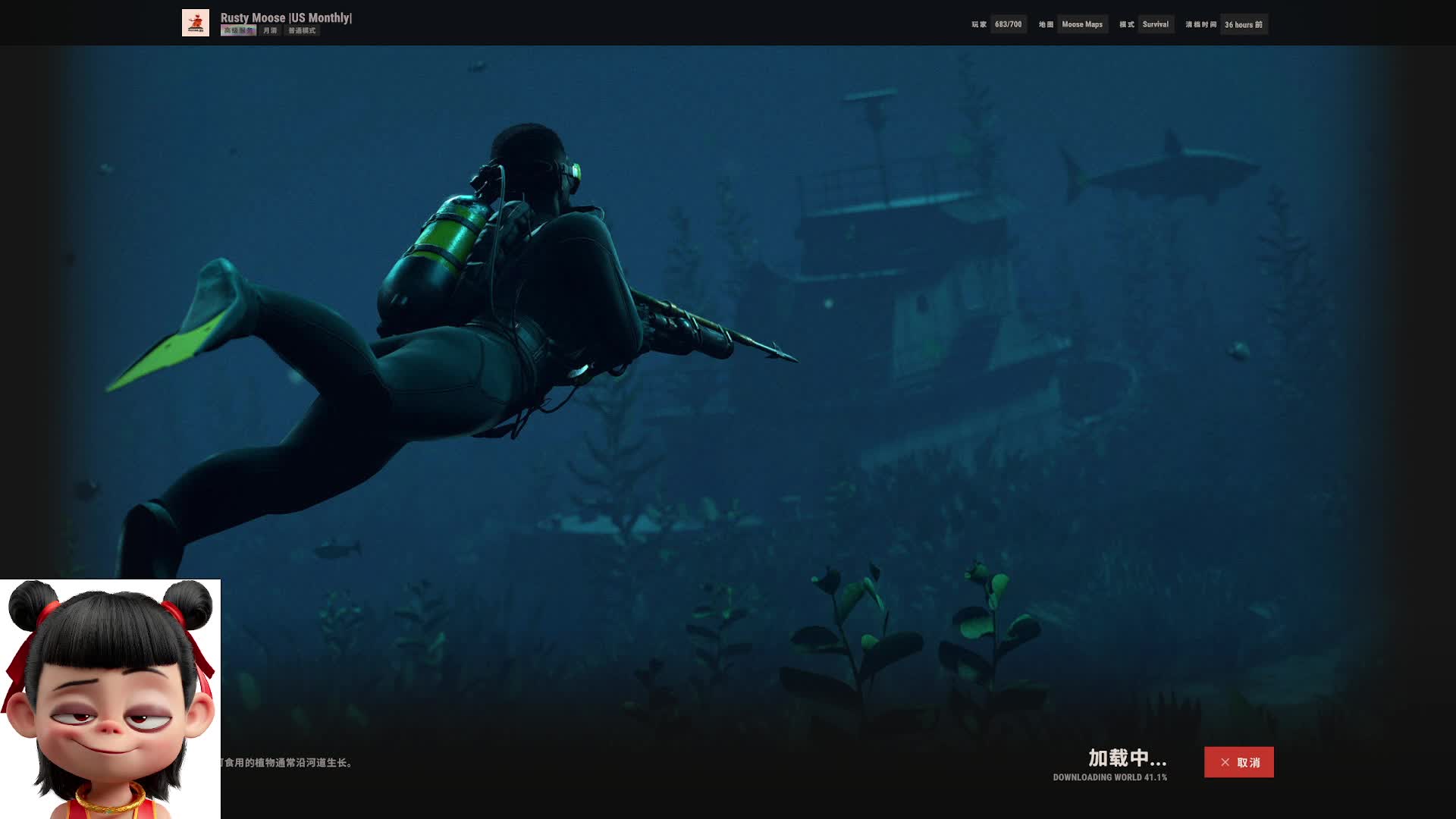Viewport: 1456px width, 819px height.
Task: Click the Rusty Moose |US Monthly| server title
Action: coord(286,17)
